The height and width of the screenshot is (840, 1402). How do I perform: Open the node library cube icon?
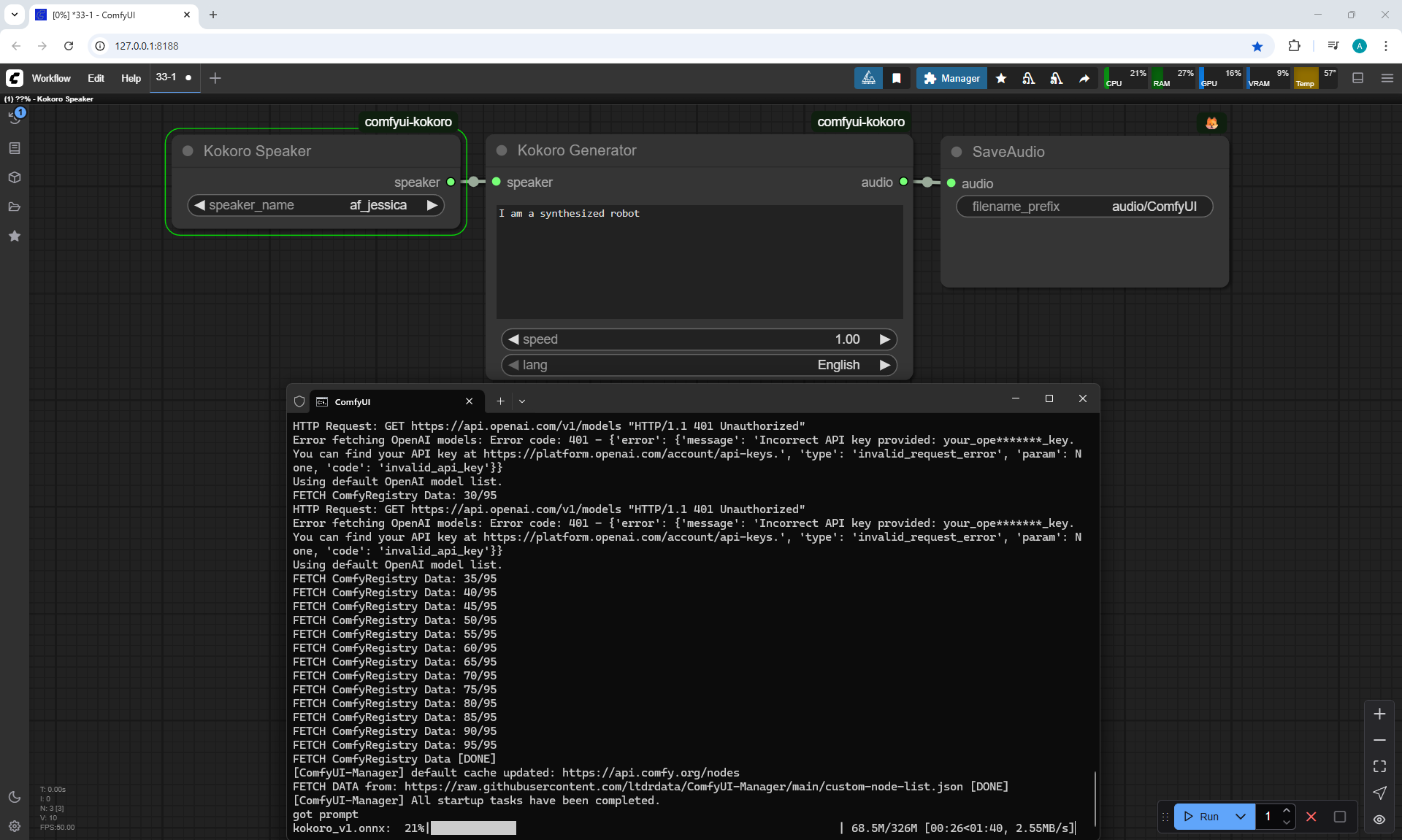pos(15,177)
